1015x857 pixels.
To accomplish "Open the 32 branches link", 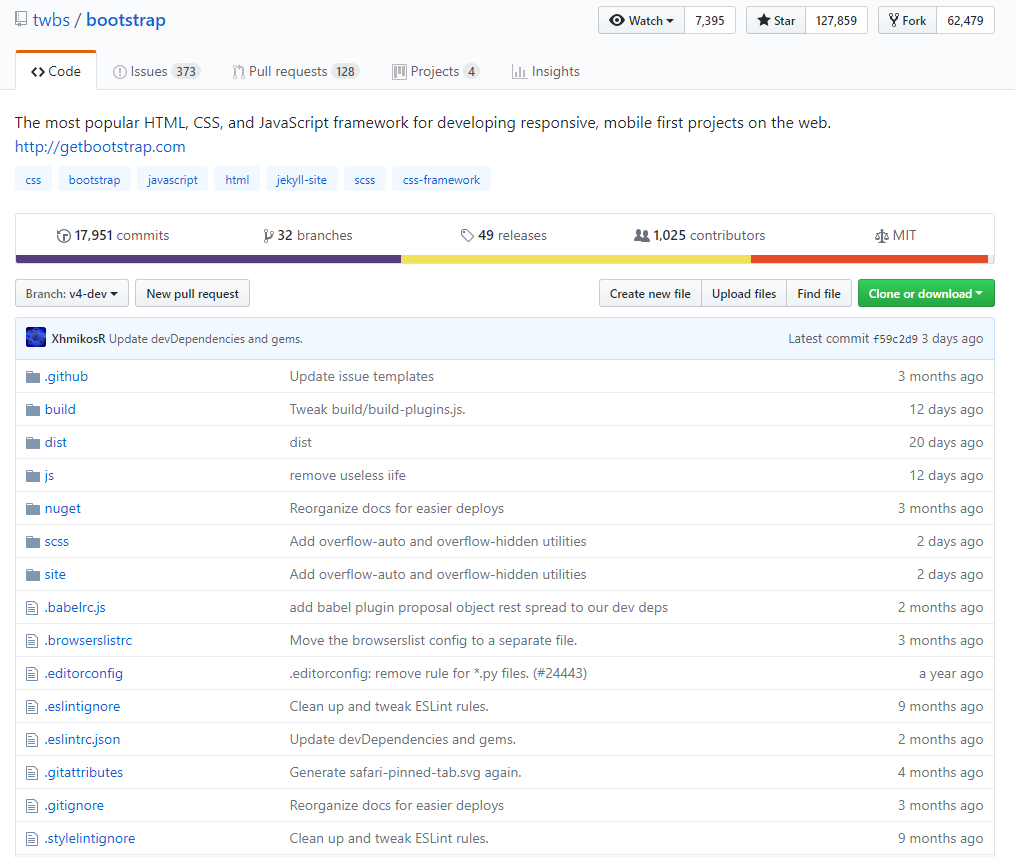I will coord(308,236).
